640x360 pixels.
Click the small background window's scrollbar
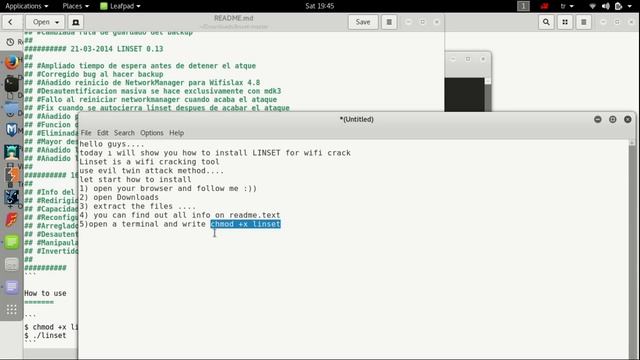tap(488, 94)
